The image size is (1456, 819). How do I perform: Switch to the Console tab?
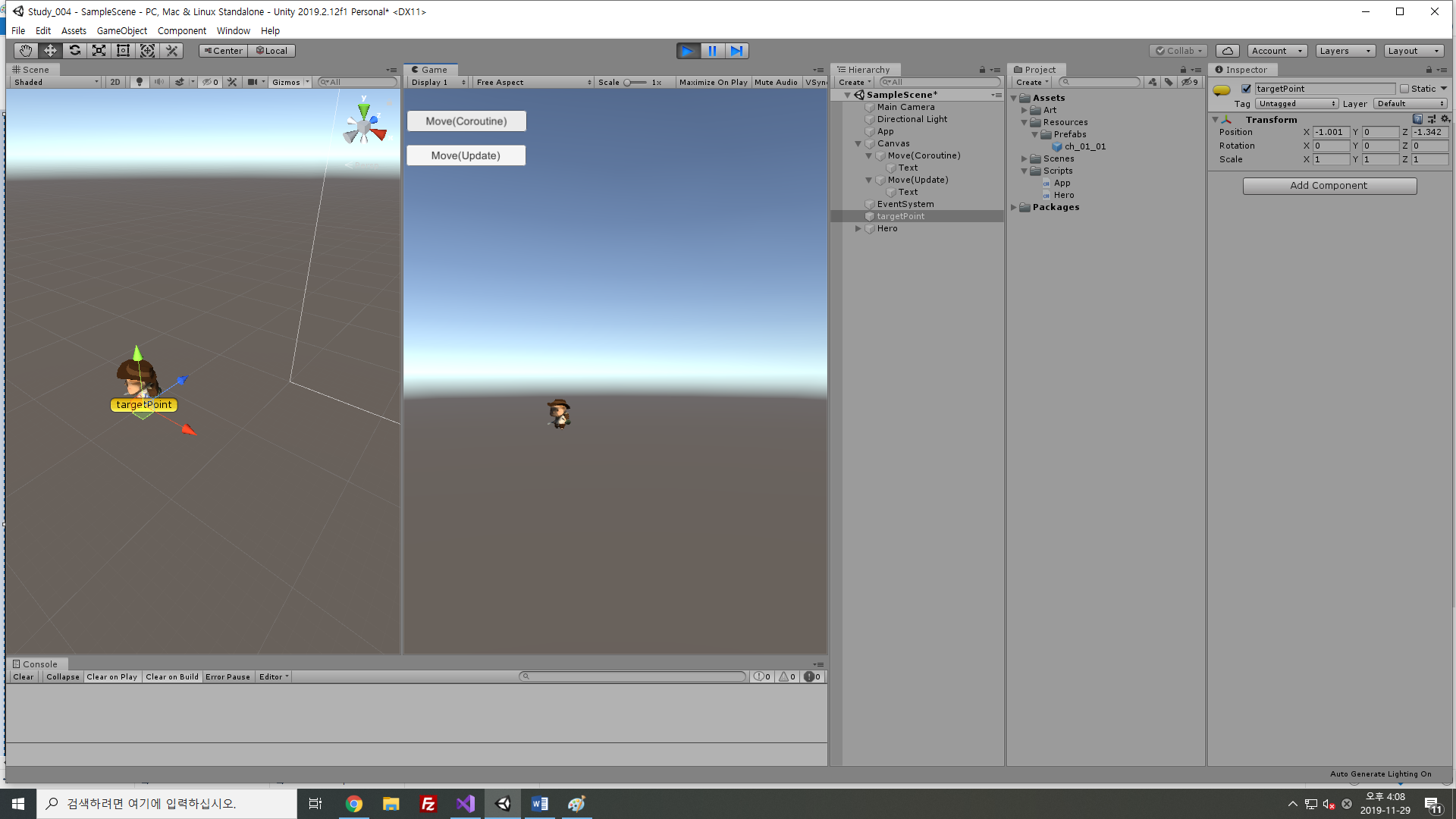tap(35, 664)
